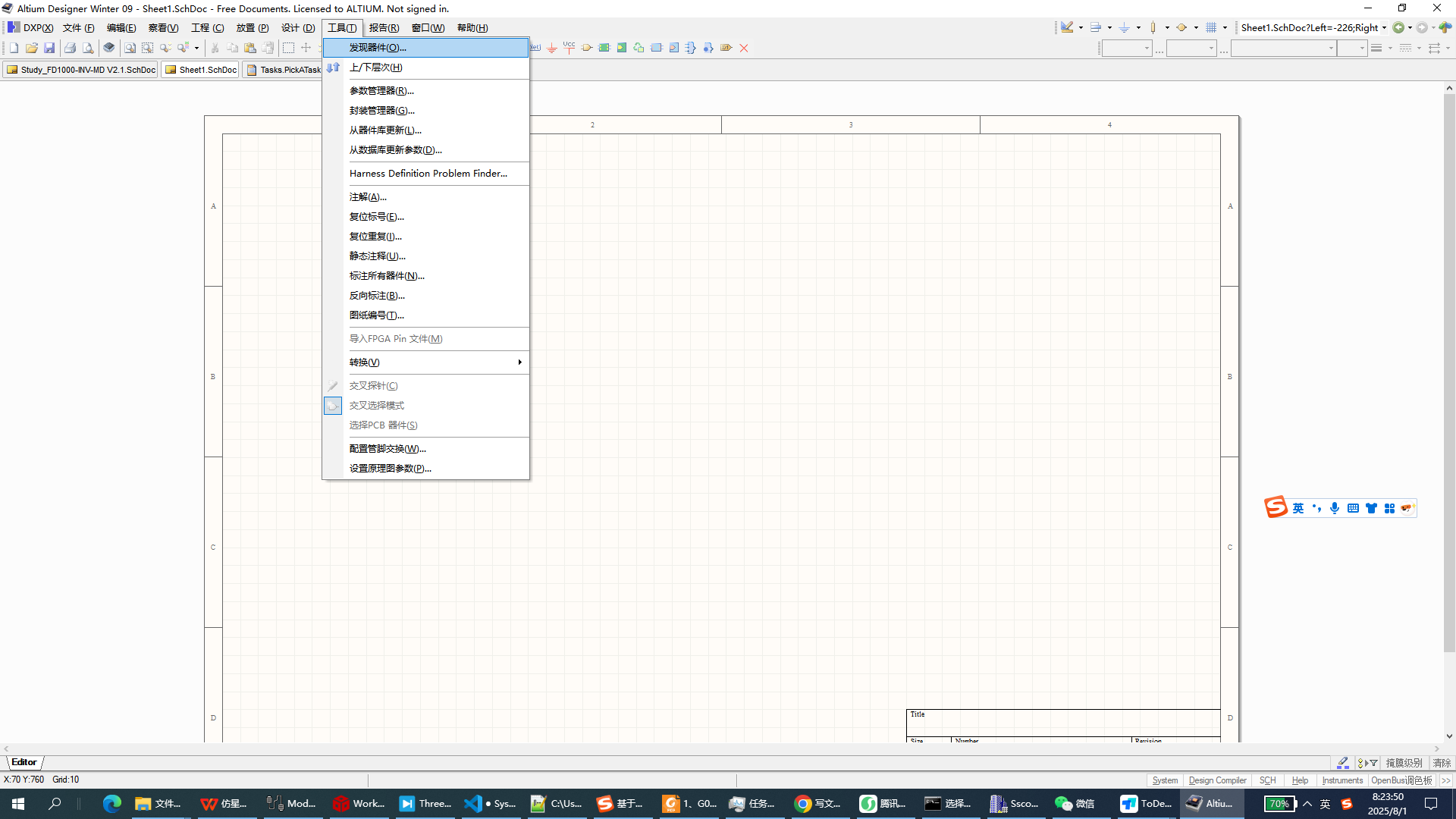This screenshot has height=819, width=1456.
Task: Click the GND power port icon
Action: 552,48
